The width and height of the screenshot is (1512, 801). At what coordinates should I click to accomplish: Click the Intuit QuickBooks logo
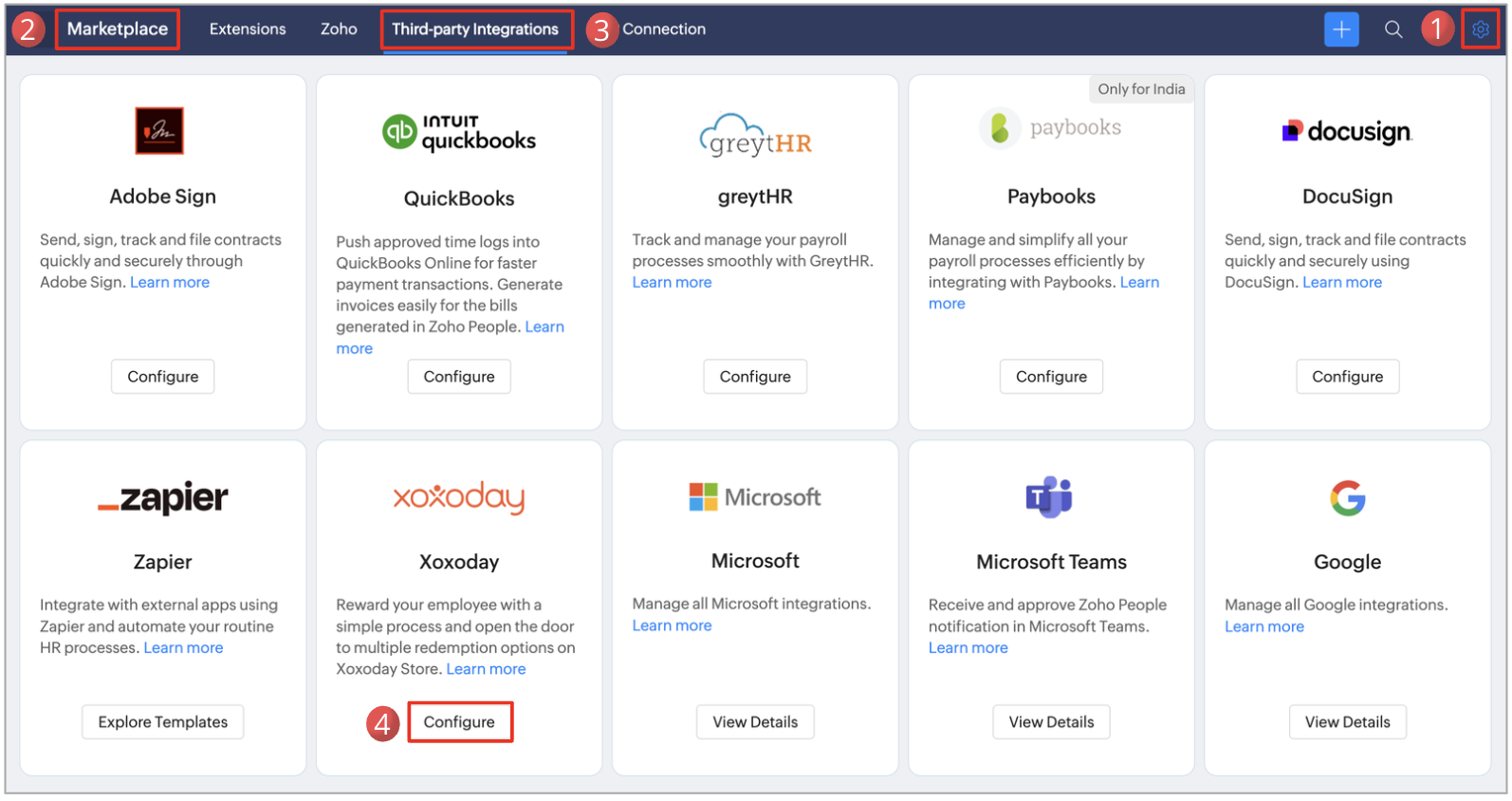pyautogui.click(x=459, y=133)
